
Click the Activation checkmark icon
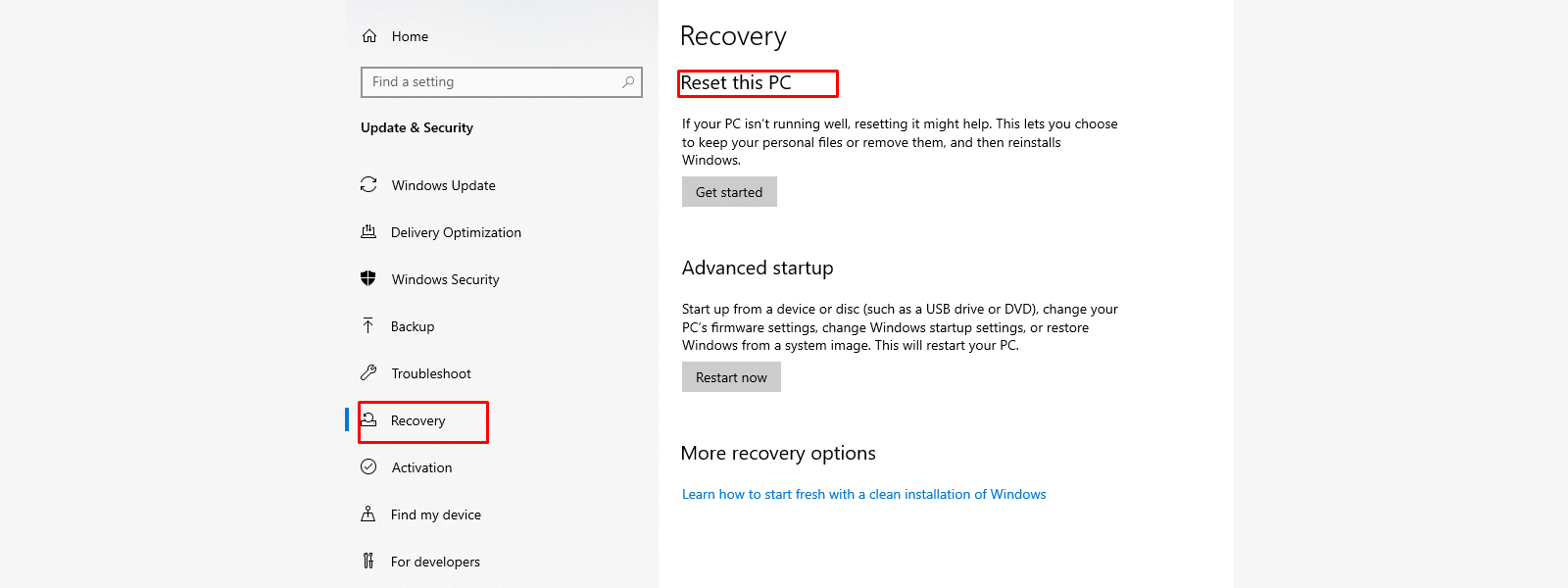(368, 466)
